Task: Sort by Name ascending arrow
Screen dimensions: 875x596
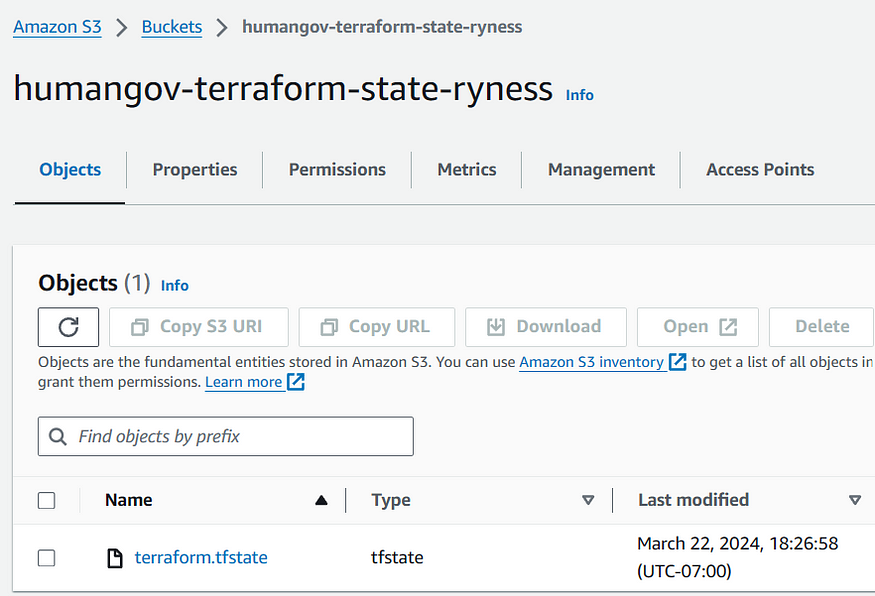Action: click(321, 500)
